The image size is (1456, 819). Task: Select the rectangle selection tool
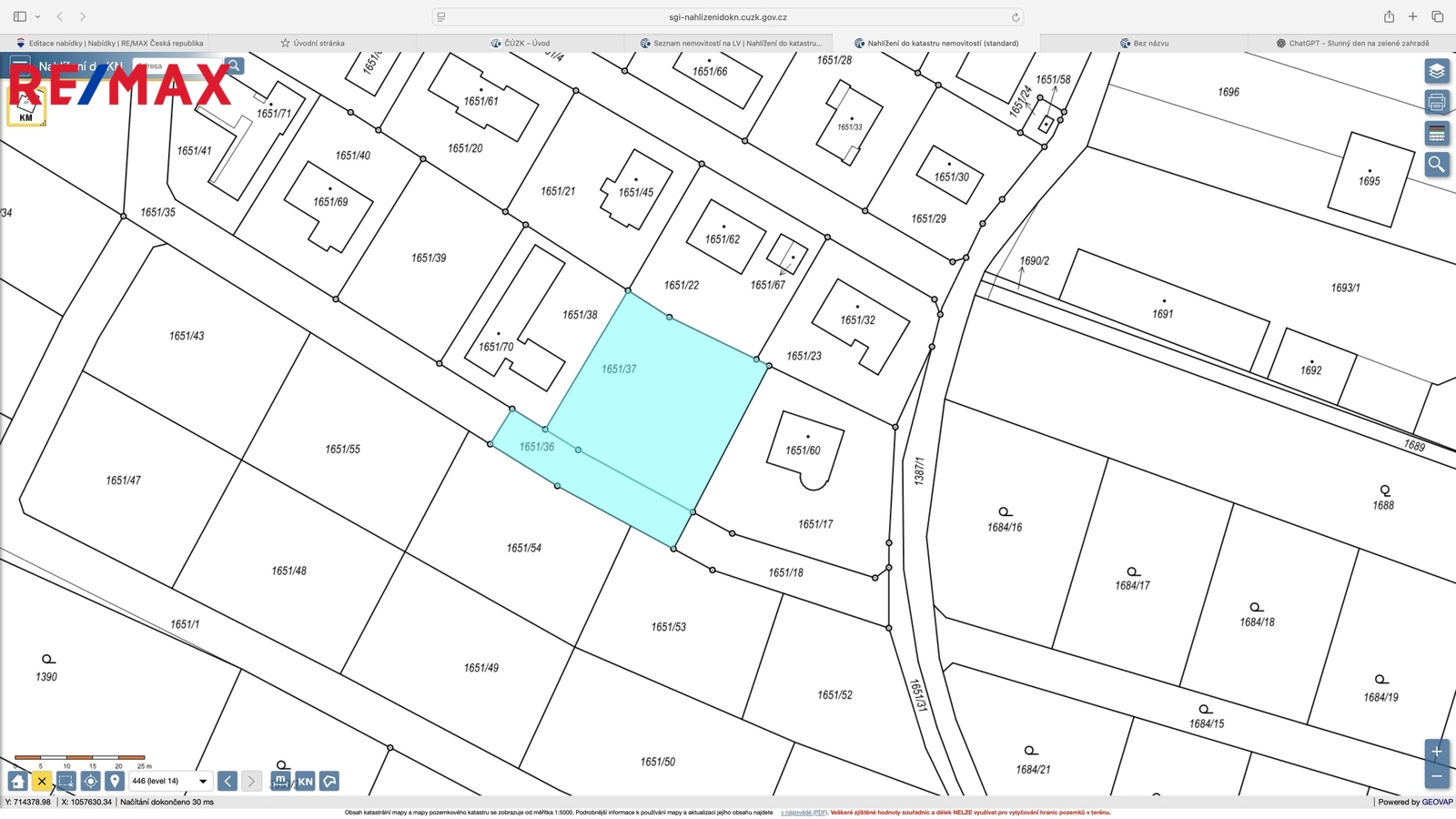[66, 781]
